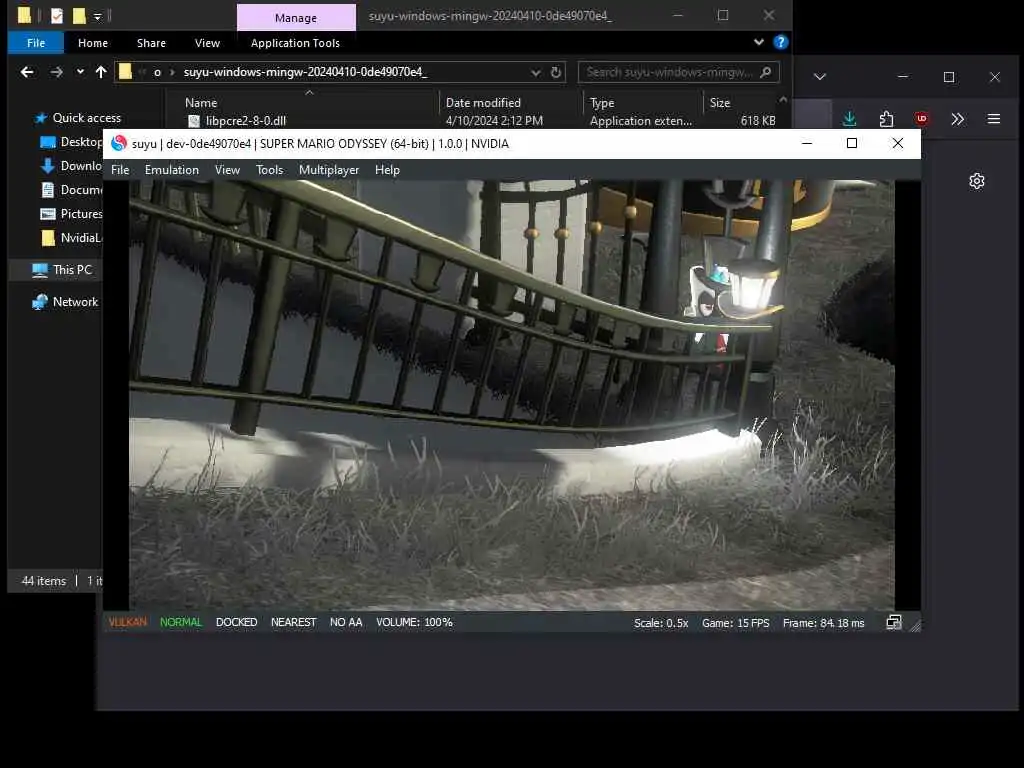Sort by the Type column header

coord(602,103)
